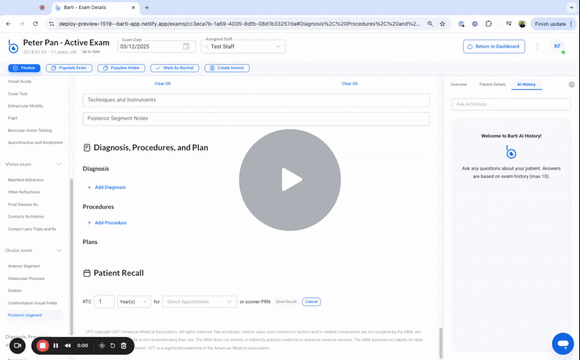
Task: Click the Posterior Segment Notes field
Action: pyautogui.click(x=256, y=118)
